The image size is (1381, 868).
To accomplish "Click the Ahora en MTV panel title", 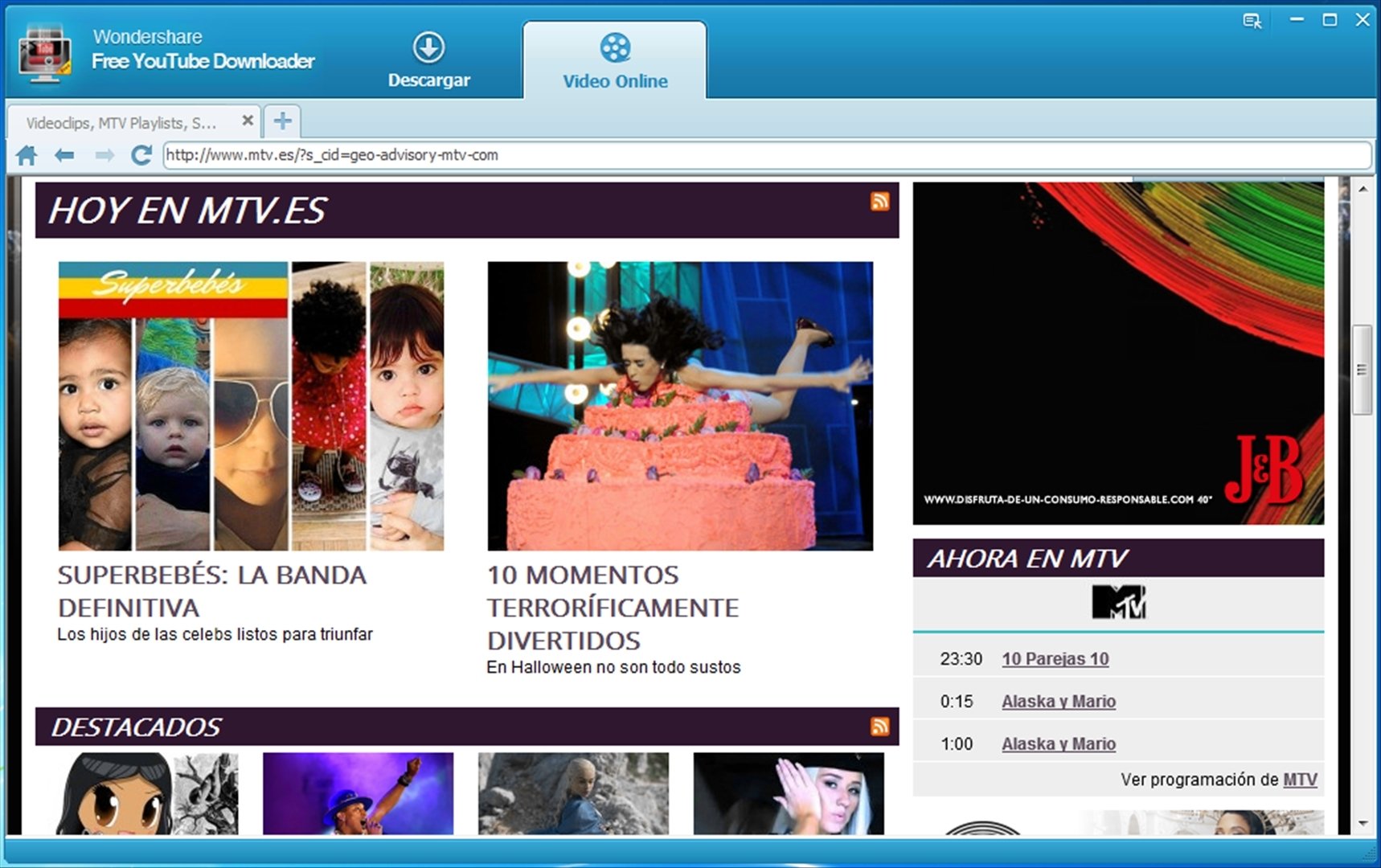I will tap(1028, 558).
